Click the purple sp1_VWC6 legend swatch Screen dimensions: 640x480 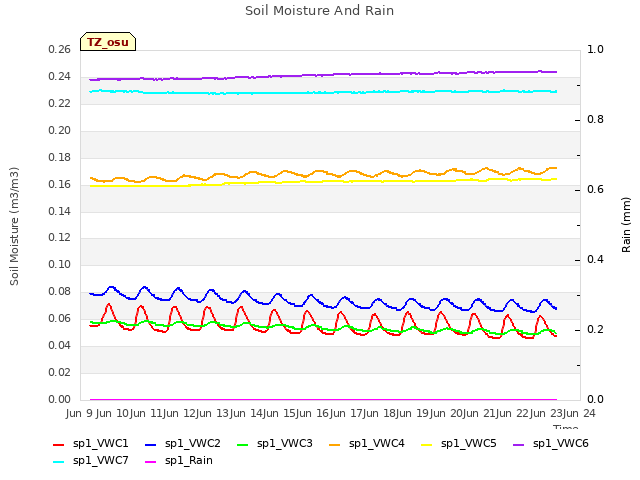pos(519,445)
